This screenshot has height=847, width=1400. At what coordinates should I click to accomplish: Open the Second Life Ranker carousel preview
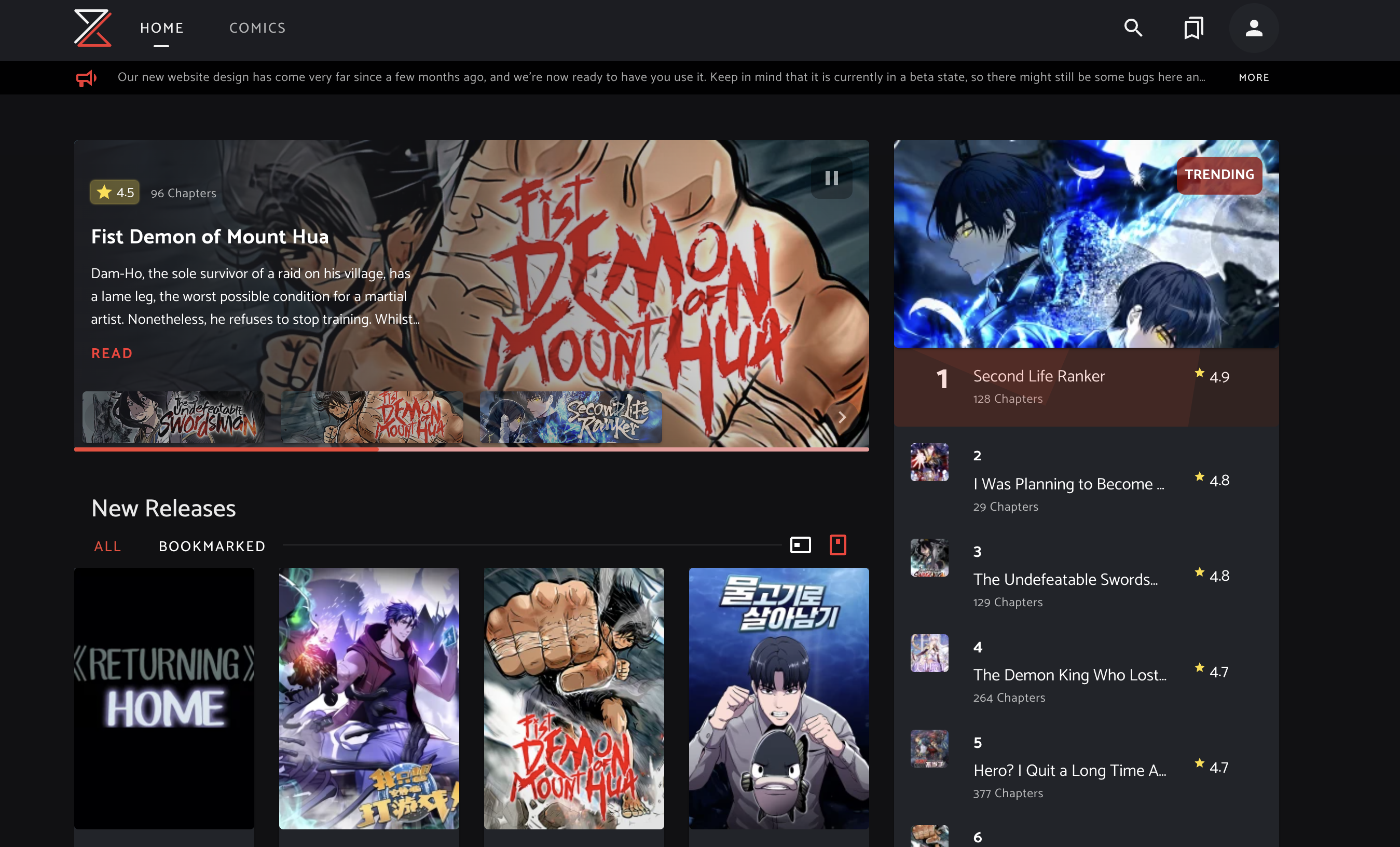[x=570, y=418]
